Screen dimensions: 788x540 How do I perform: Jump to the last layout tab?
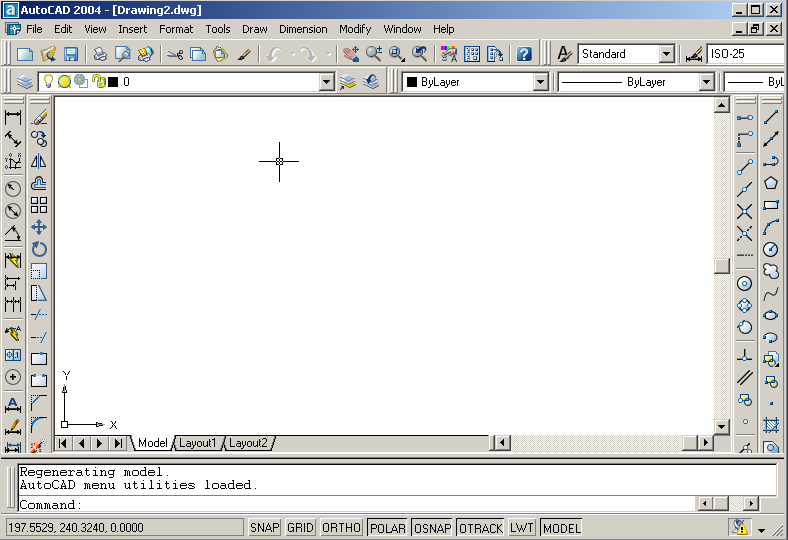118,443
